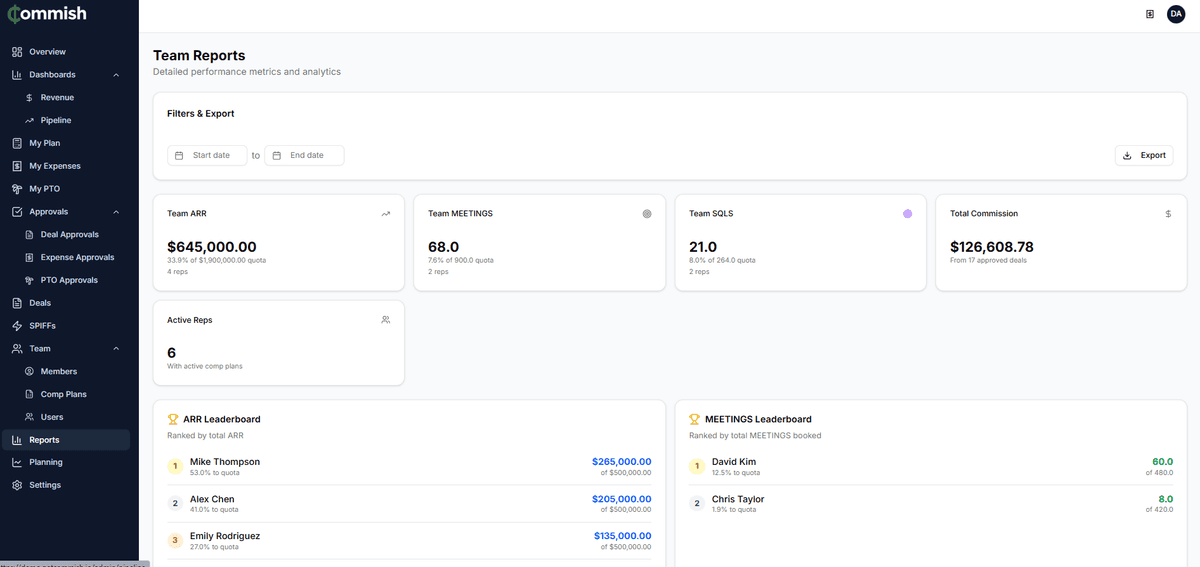The height and width of the screenshot is (567, 1200).
Task: Collapse the Team section chevron
Action: coord(116,349)
